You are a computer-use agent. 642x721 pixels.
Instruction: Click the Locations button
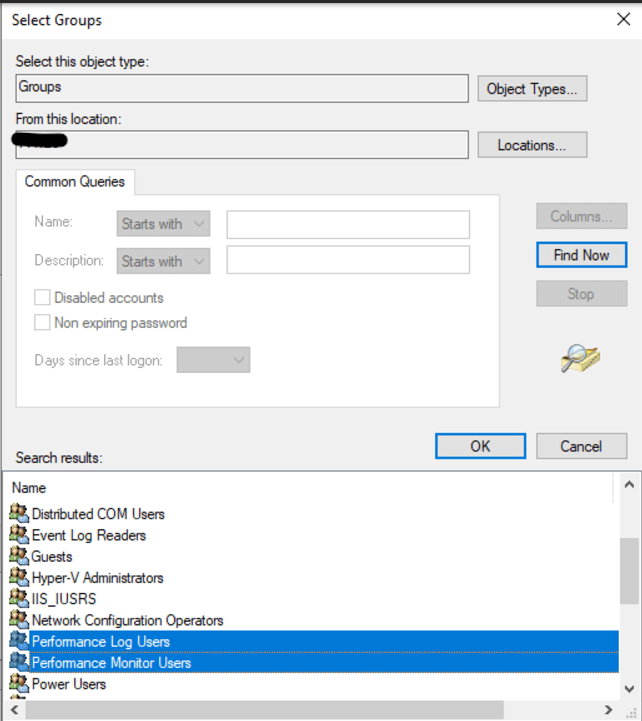[531, 145]
